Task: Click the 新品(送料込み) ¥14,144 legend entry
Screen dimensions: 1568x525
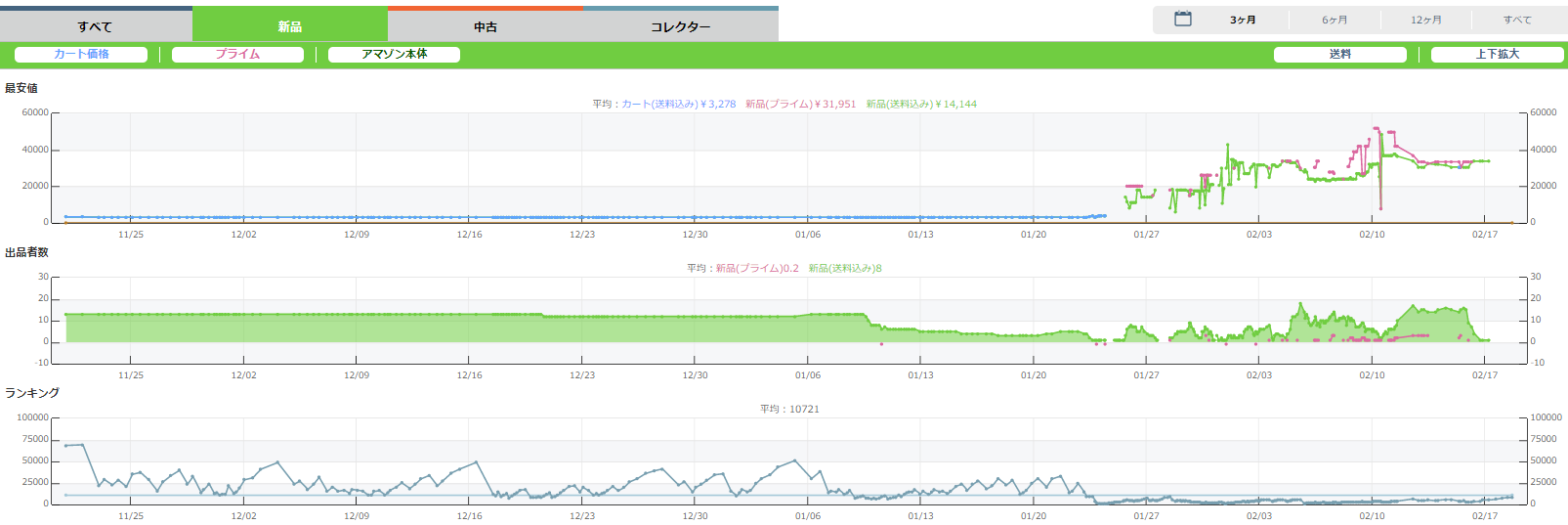Action: 921,104
